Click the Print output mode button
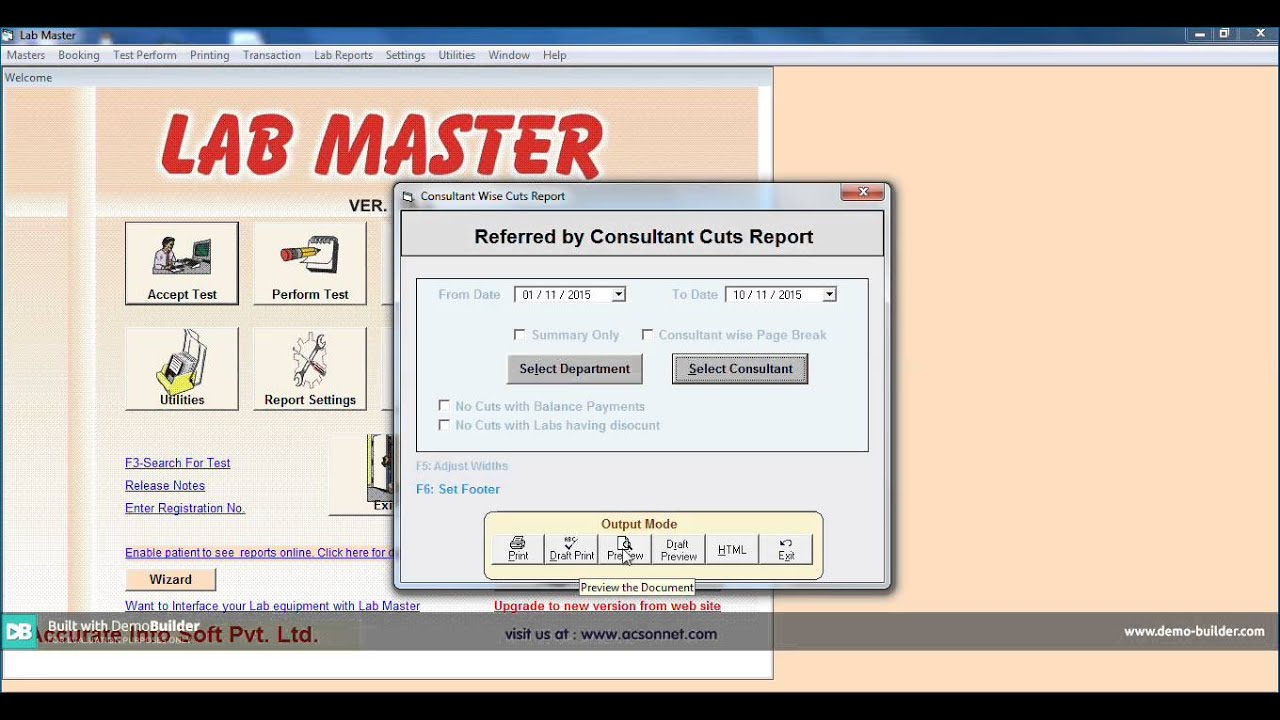The width and height of the screenshot is (1280, 720). [518, 549]
